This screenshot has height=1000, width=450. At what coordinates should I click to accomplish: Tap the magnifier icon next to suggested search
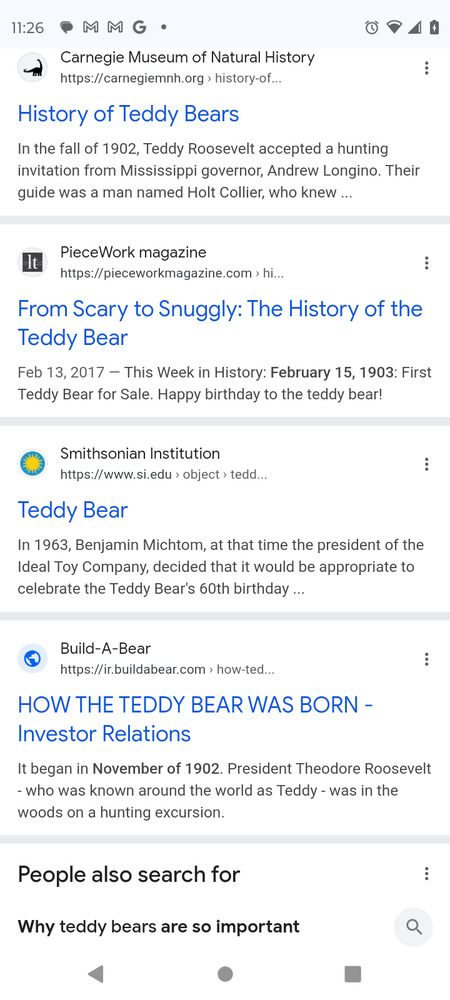tap(414, 927)
